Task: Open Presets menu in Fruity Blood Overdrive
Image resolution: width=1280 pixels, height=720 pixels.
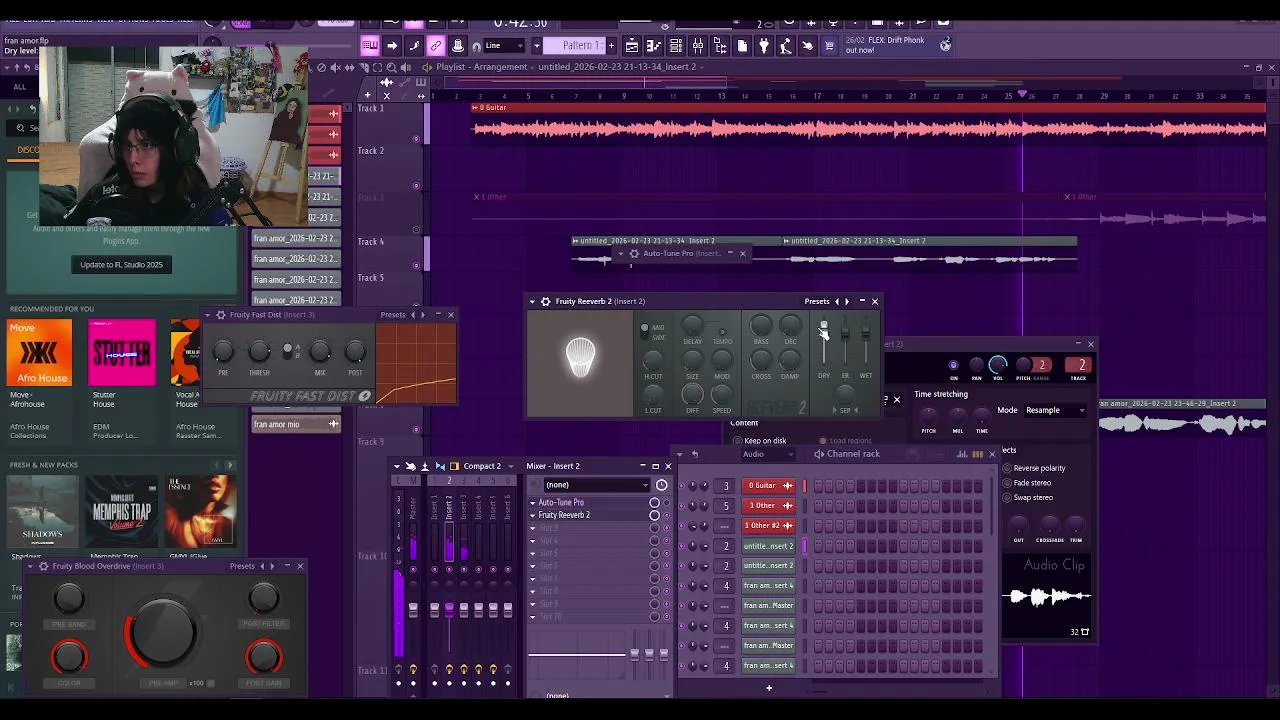Action: point(242,566)
